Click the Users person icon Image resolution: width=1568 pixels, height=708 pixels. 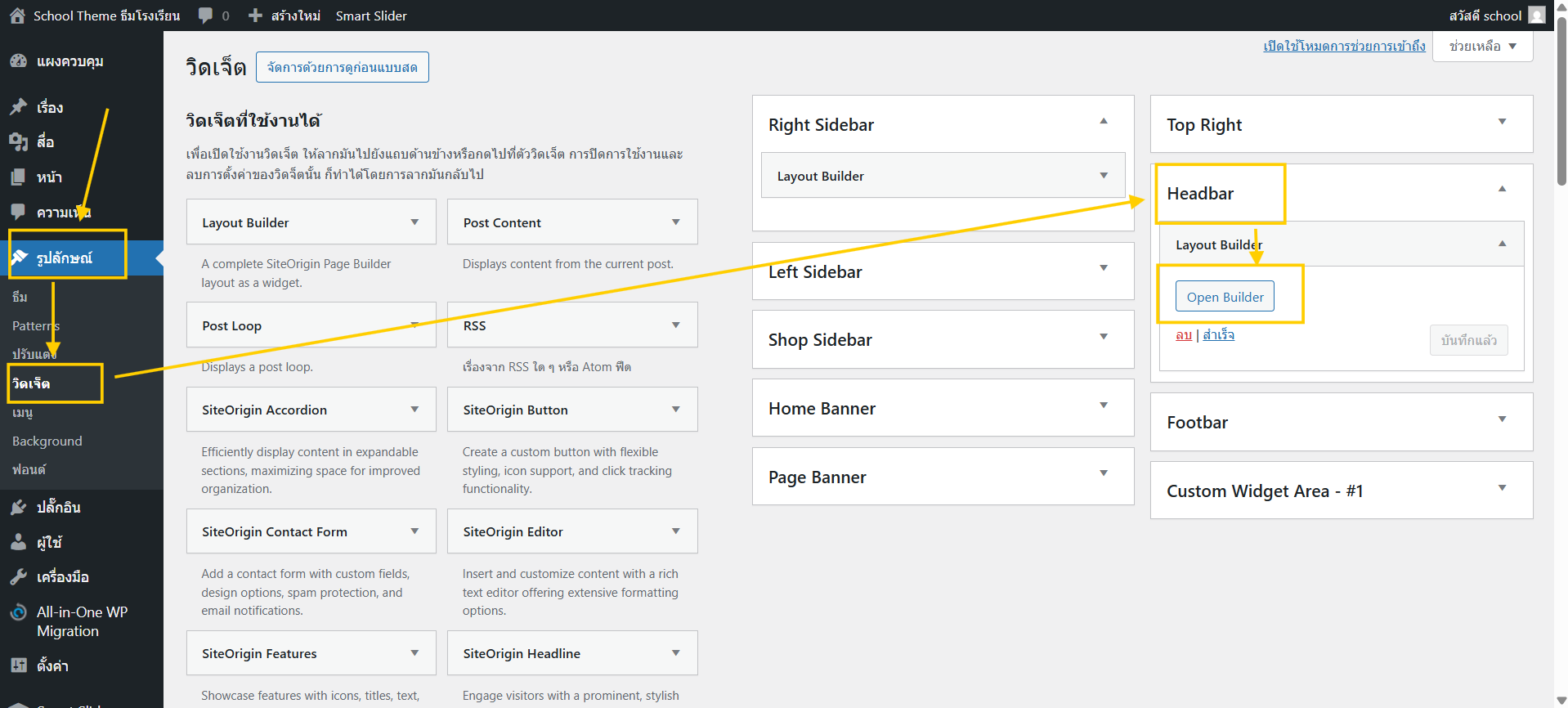click(18, 542)
